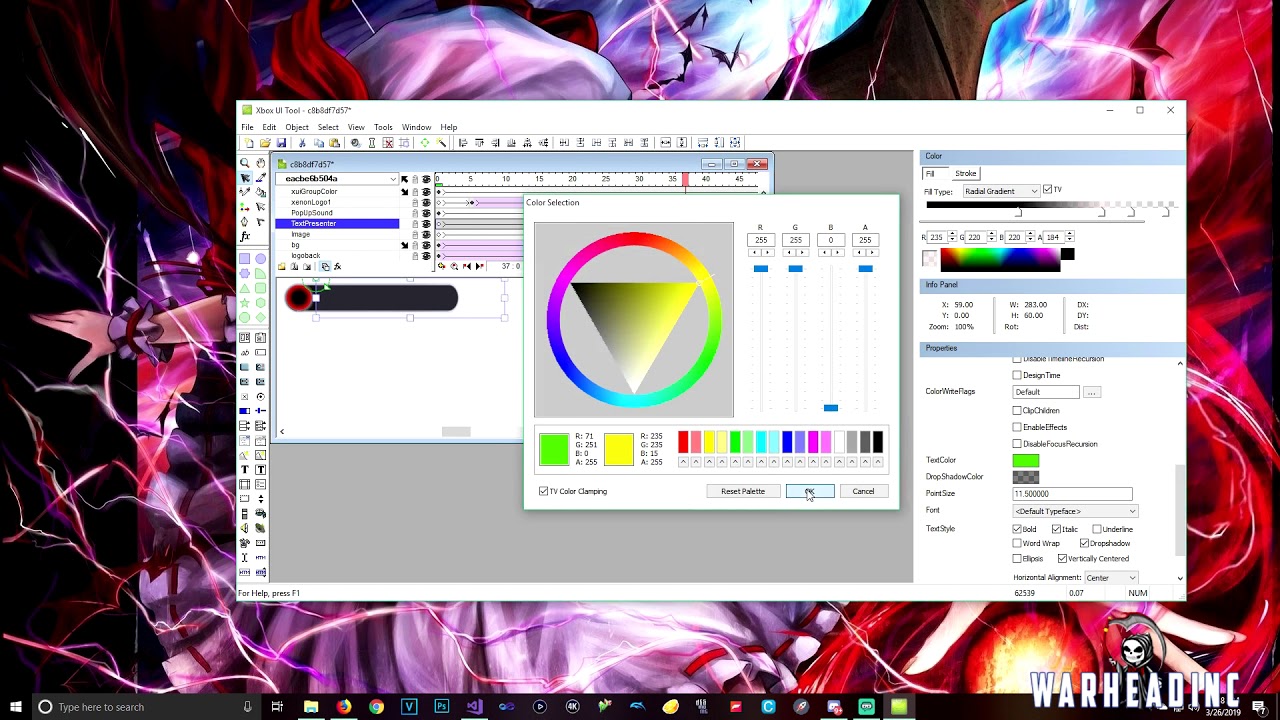Toggle visibility eye of xenonLogo1 layer
The width and height of the screenshot is (1280, 720).
click(x=426, y=202)
